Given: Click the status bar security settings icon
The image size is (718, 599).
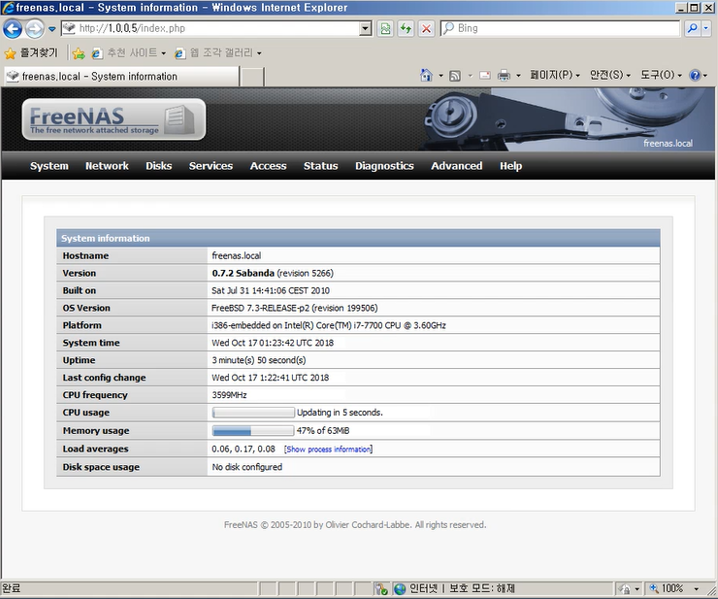Looking at the screenshot, I should pos(625,589).
